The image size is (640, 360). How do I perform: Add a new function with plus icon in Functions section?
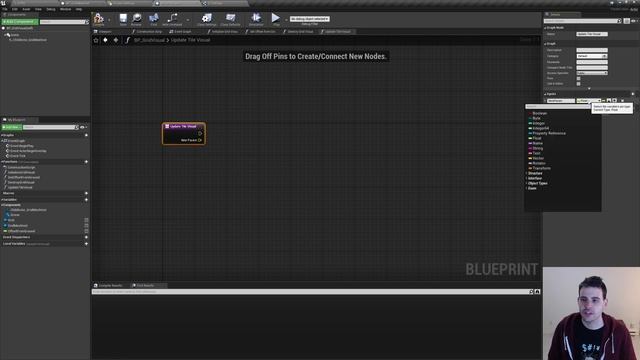(x=86, y=162)
